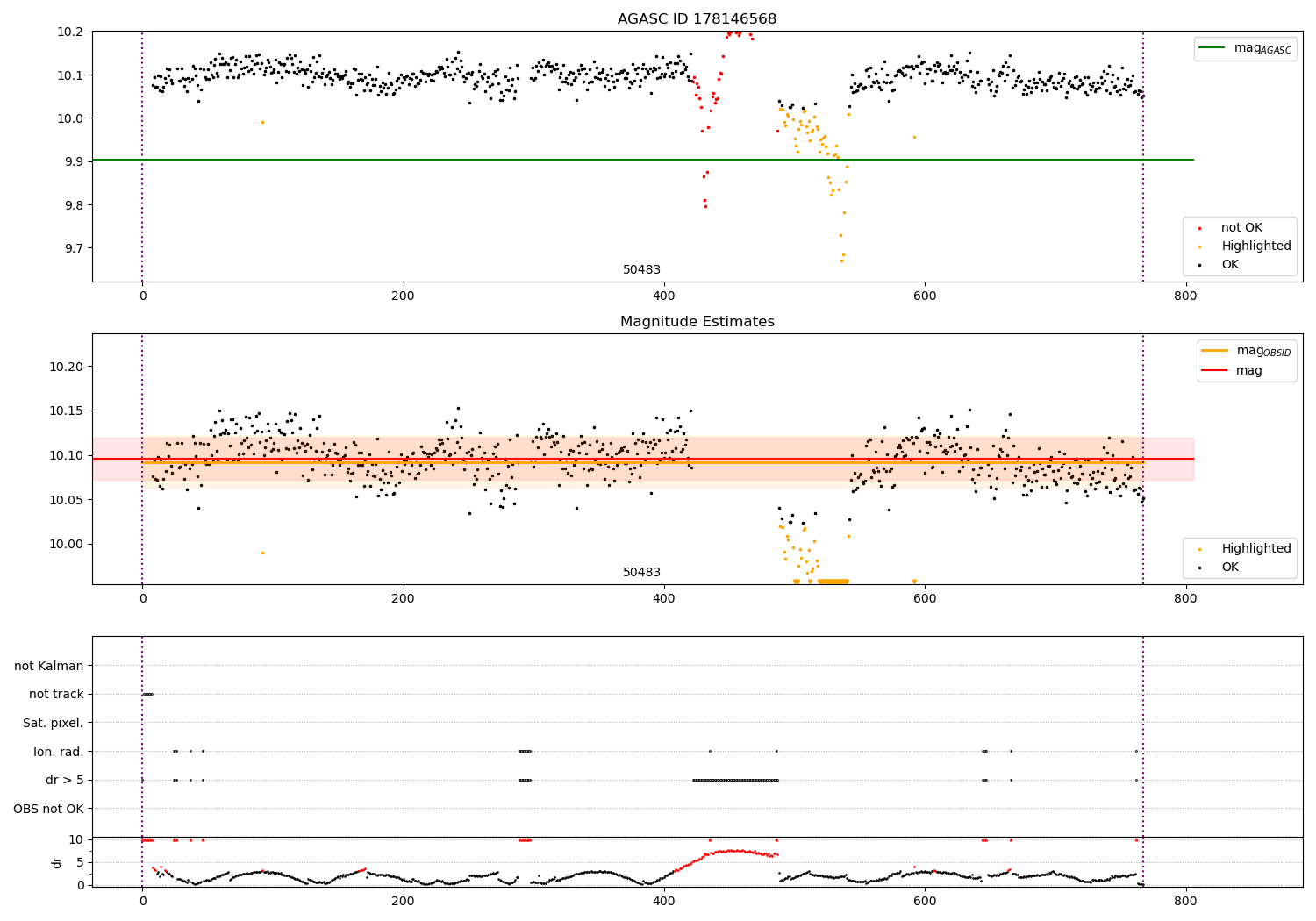Viewport: 1316px width, 921px height.
Task: Click the 'Sat. pixel.' y-axis label
Action: 54,723
